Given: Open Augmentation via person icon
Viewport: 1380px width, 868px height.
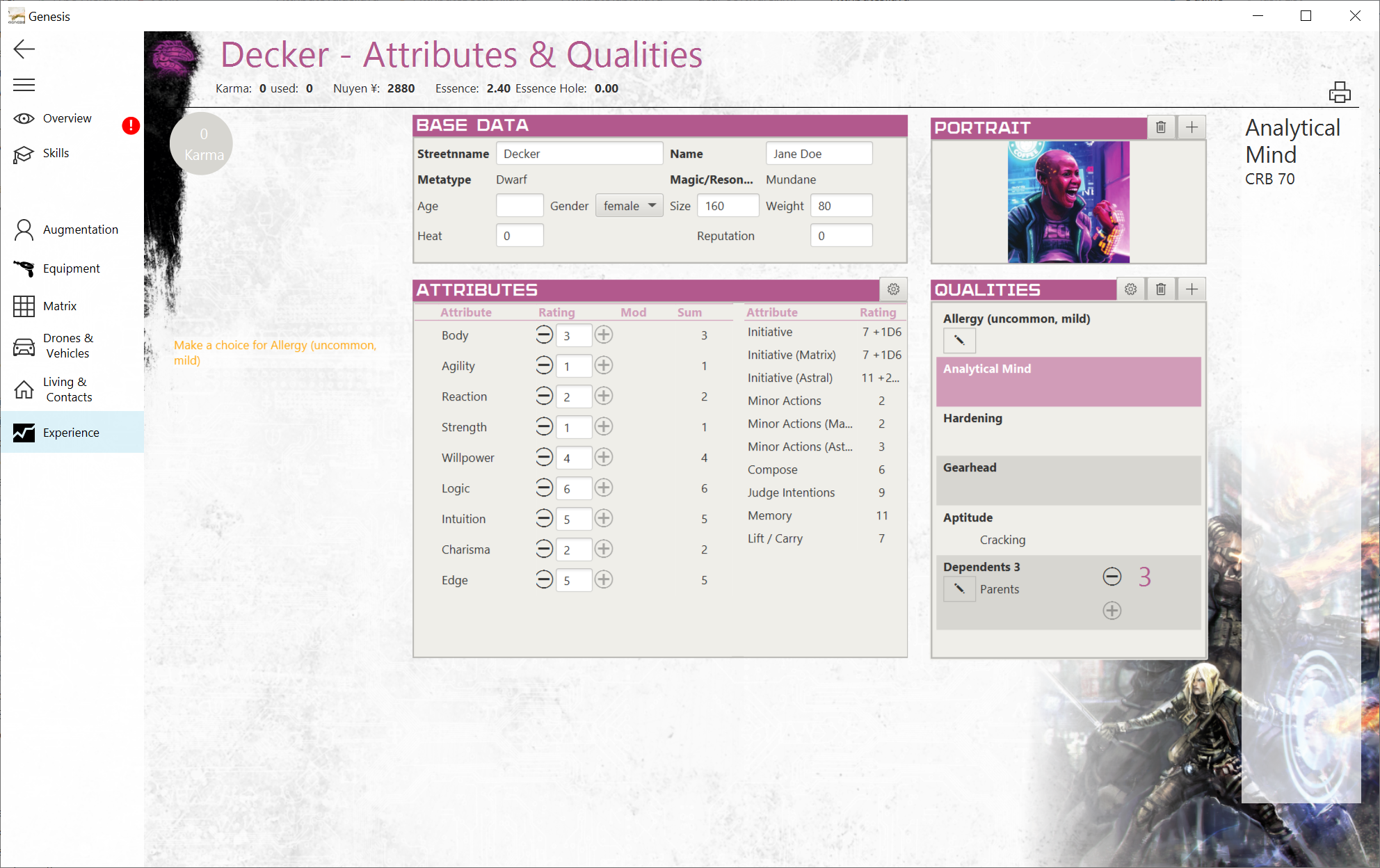Looking at the screenshot, I should [24, 229].
